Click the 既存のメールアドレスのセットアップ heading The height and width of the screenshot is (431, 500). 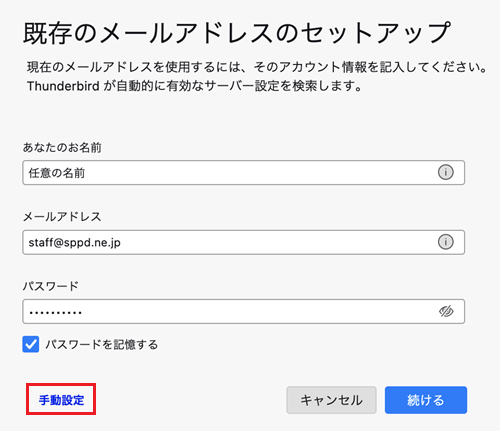[237, 33]
